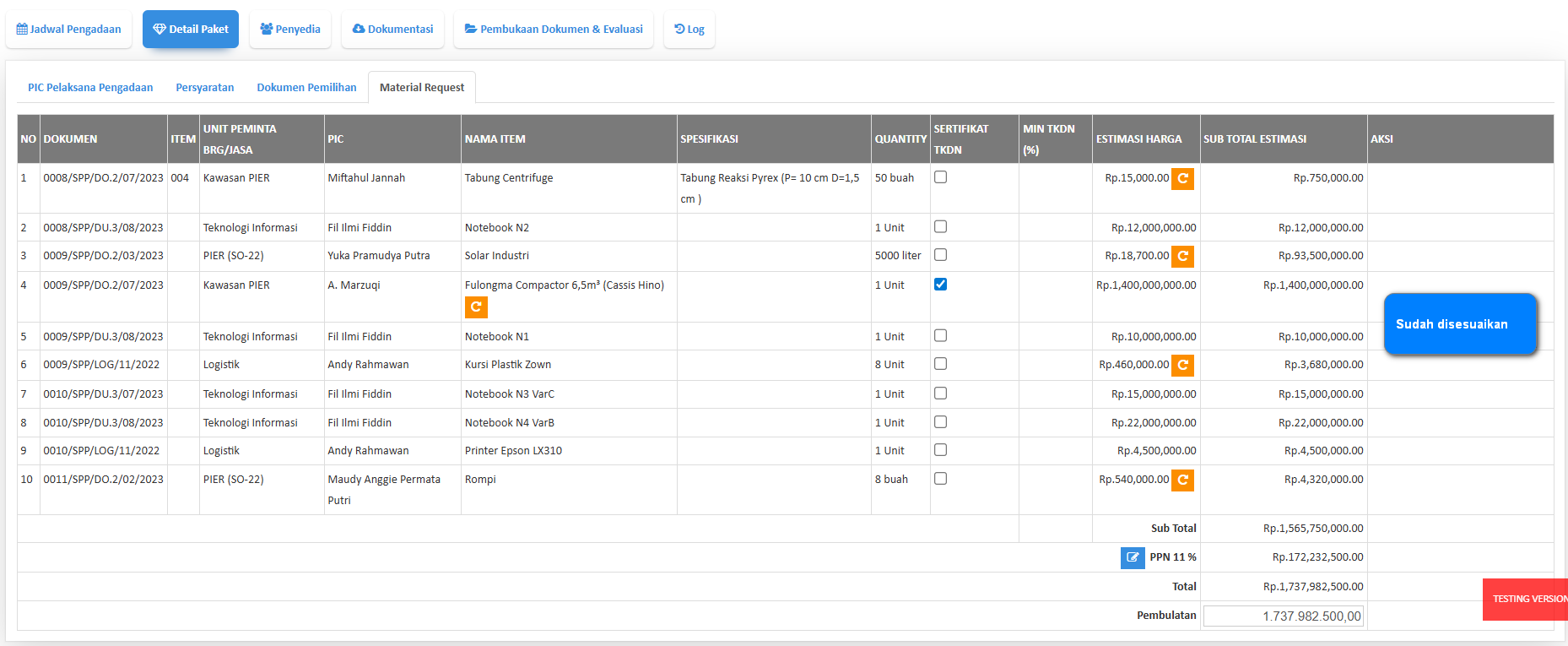The image size is (1568, 646).
Task: Open the Penyedia section
Action: [x=290, y=30]
